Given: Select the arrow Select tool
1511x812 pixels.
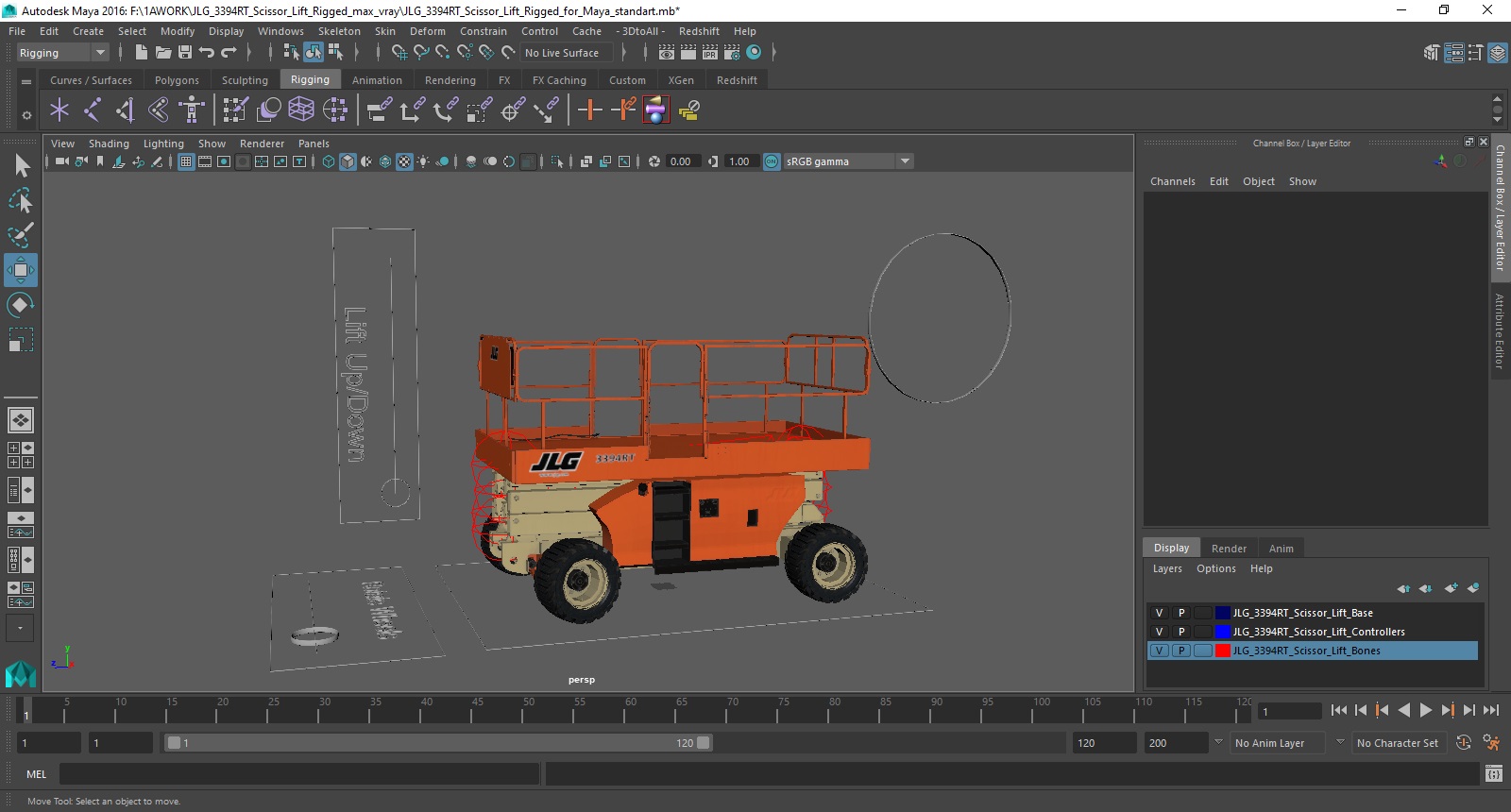Looking at the screenshot, I should (21, 166).
